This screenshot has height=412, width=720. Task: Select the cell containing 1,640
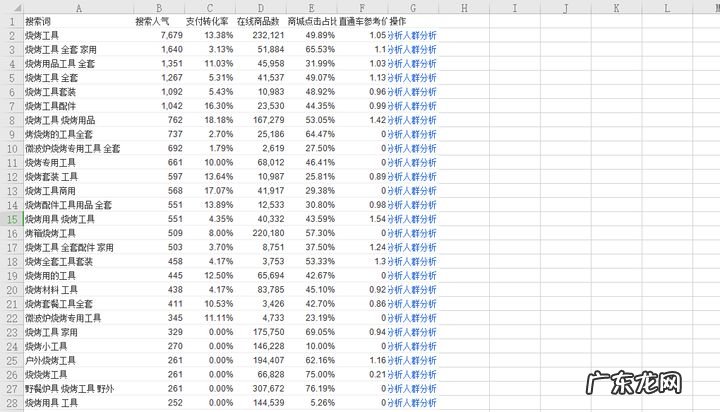159,50
